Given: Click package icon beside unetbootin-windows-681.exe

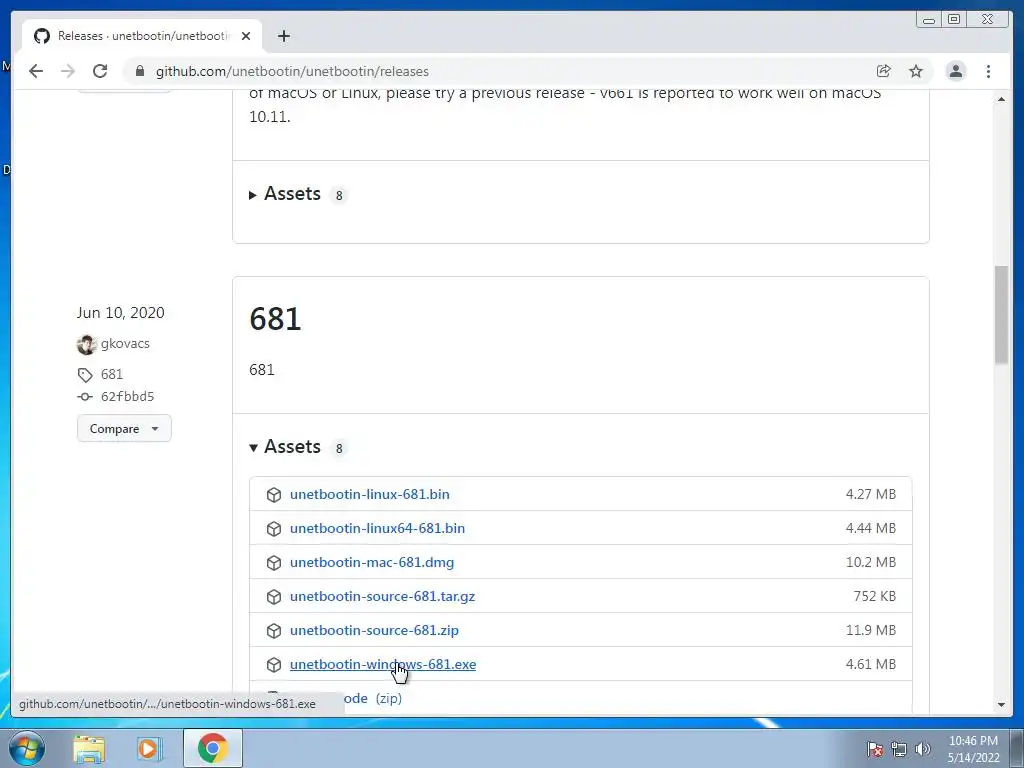Looking at the screenshot, I should pyautogui.click(x=274, y=664).
